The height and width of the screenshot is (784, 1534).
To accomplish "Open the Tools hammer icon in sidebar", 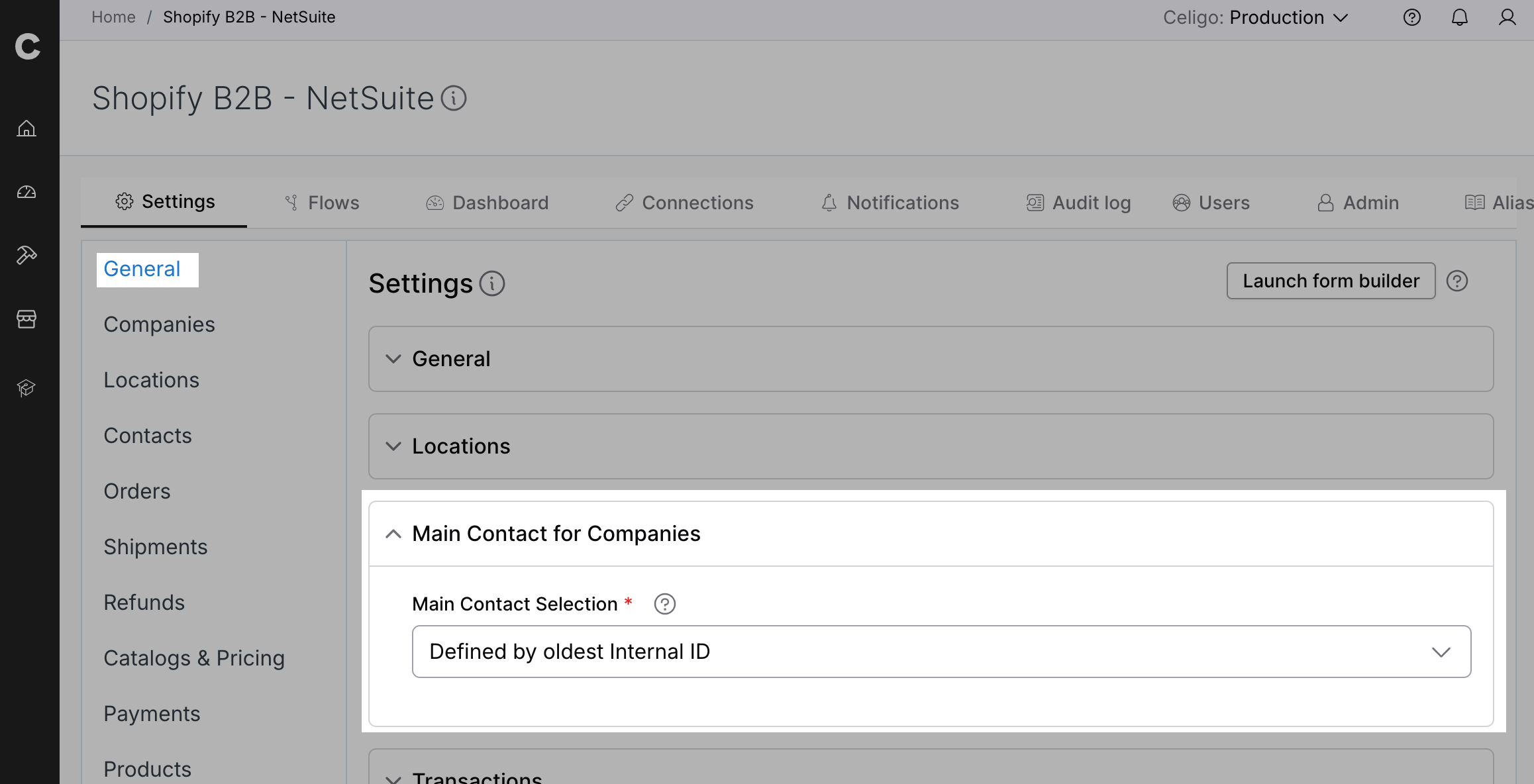I will coord(26,255).
